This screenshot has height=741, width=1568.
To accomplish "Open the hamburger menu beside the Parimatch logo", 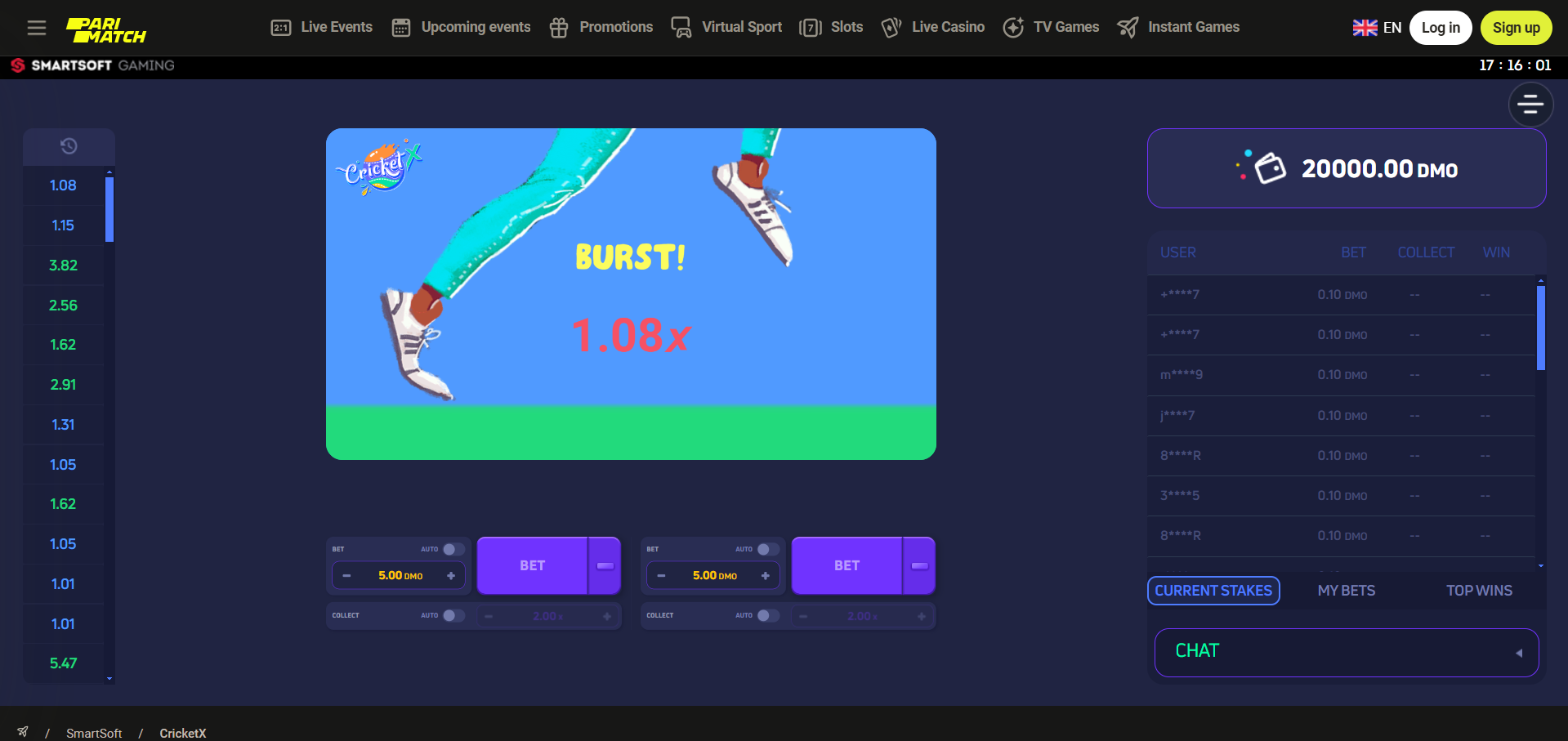I will click(x=36, y=28).
